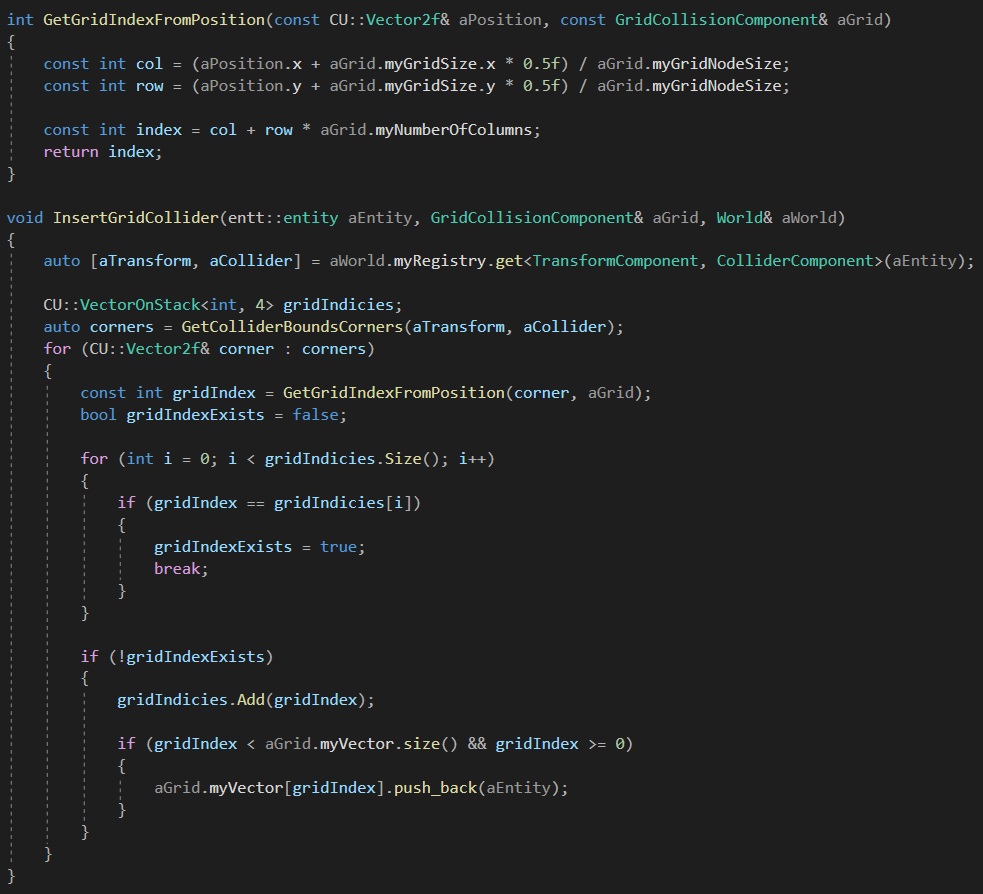Click the 'GetColliderBoundsCorners' function call
The image size is (983, 894).
pyautogui.click(x=292, y=327)
